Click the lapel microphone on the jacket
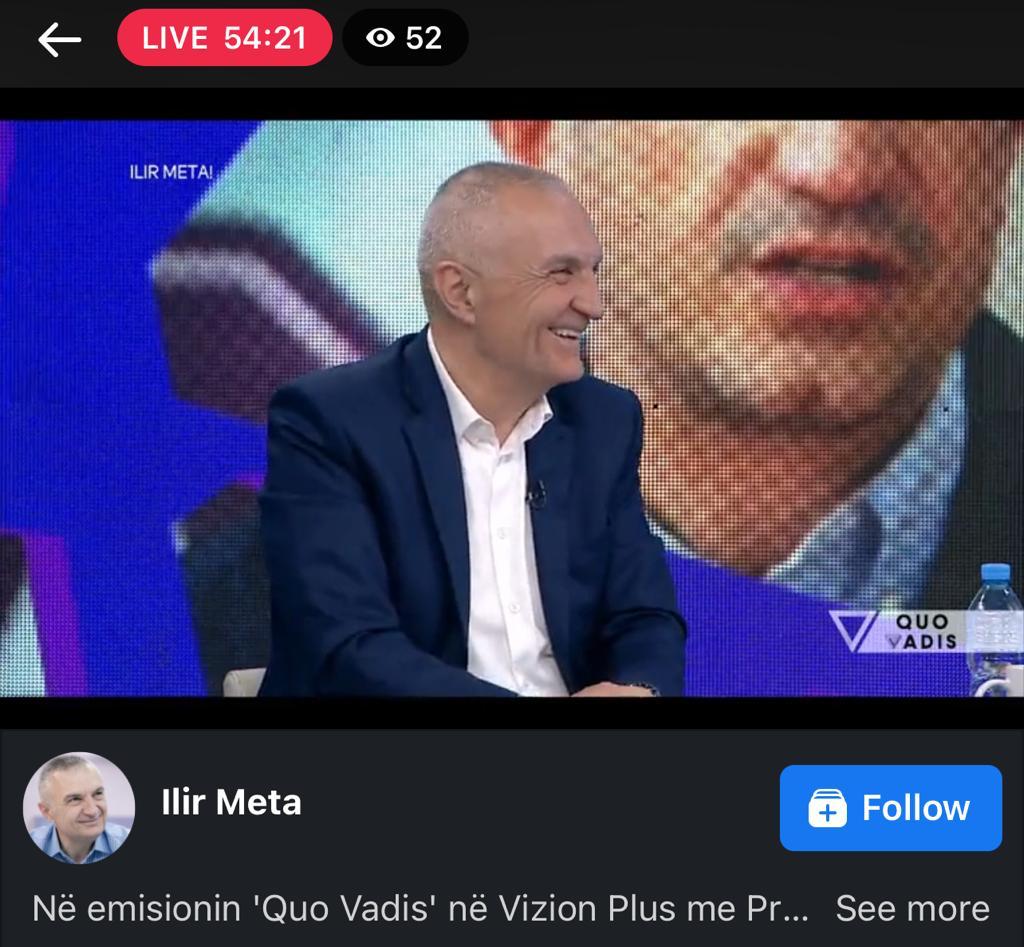The image size is (1024, 947). [537, 496]
